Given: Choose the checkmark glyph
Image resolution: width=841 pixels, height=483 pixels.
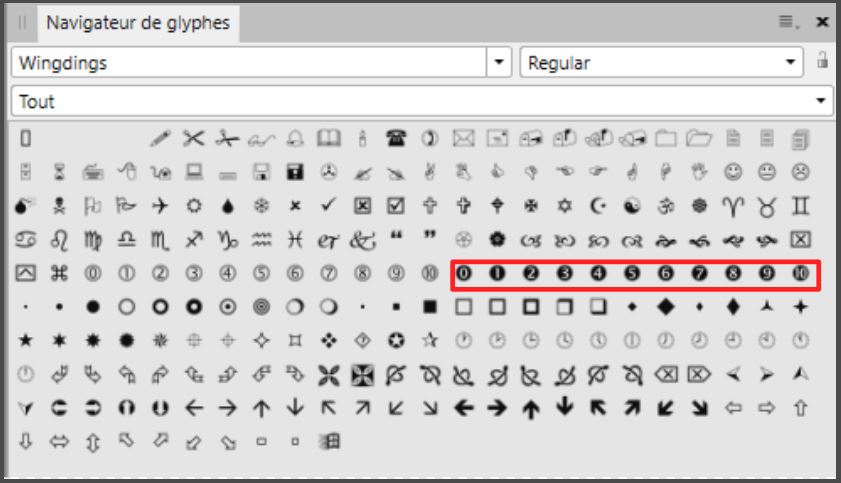Looking at the screenshot, I should (x=328, y=205).
